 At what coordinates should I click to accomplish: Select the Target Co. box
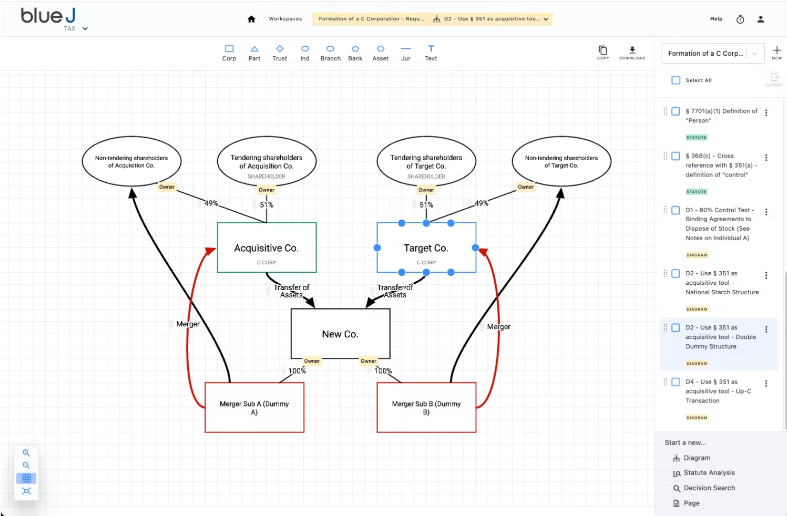[x=426, y=247]
